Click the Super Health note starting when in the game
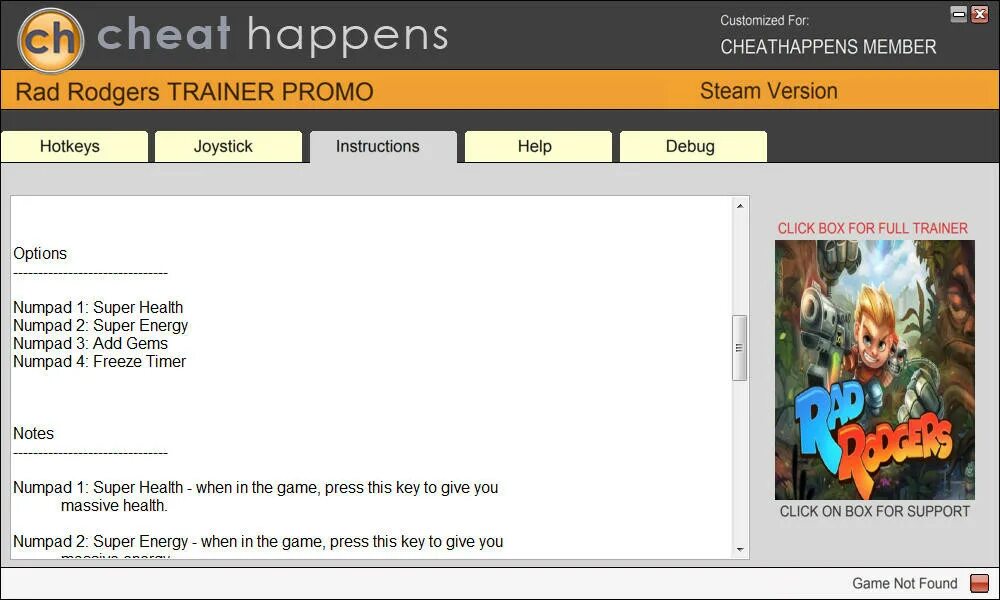1000x600 pixels. (x=256, y=488)
